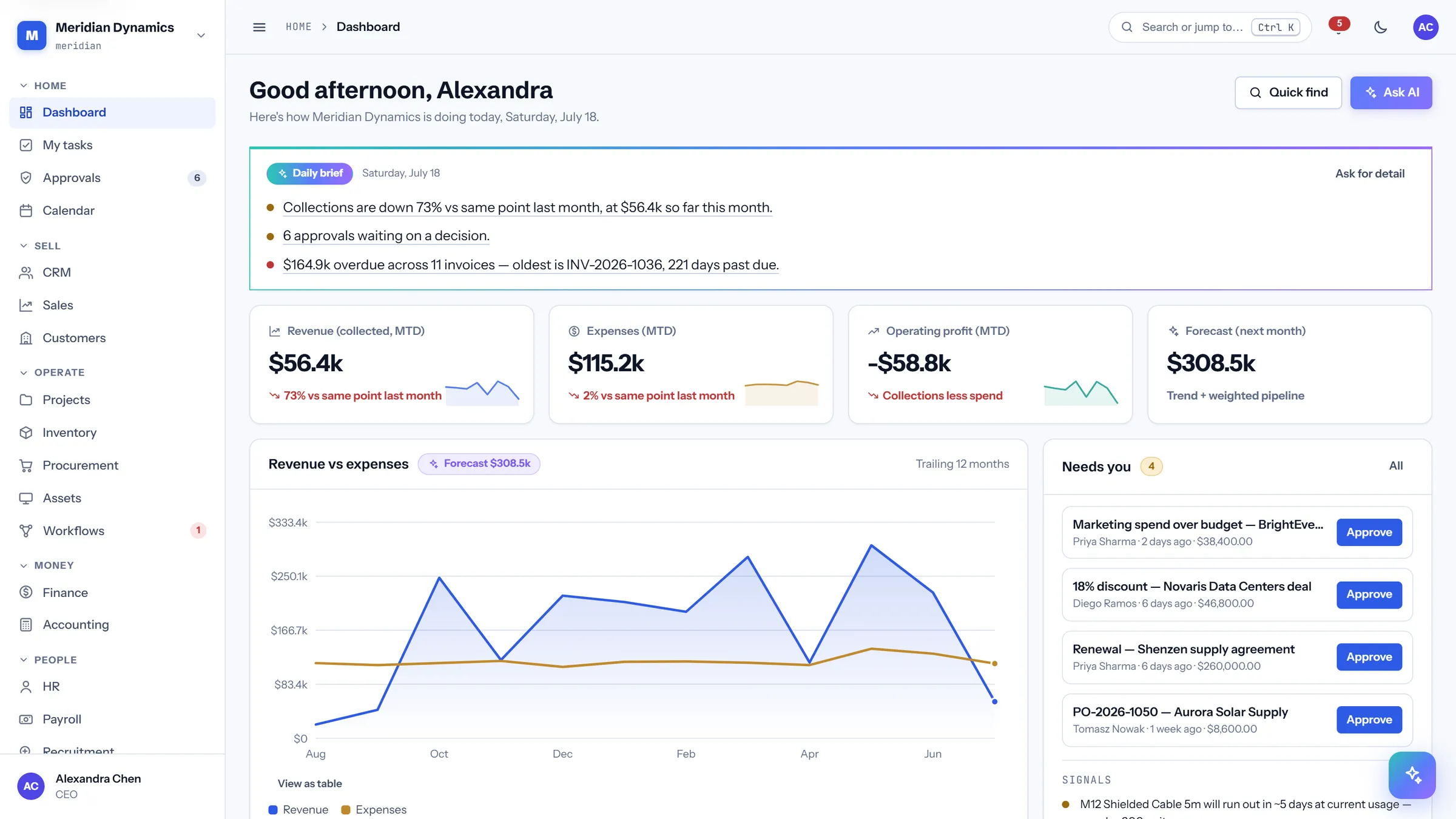
Task: Collapse the HOME sidebar section
Action: click(x=43, y=86)
